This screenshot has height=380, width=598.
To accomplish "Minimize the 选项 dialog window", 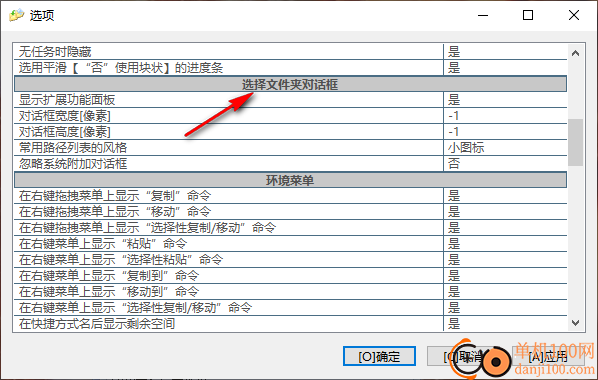I will click(x=483, y=15).
